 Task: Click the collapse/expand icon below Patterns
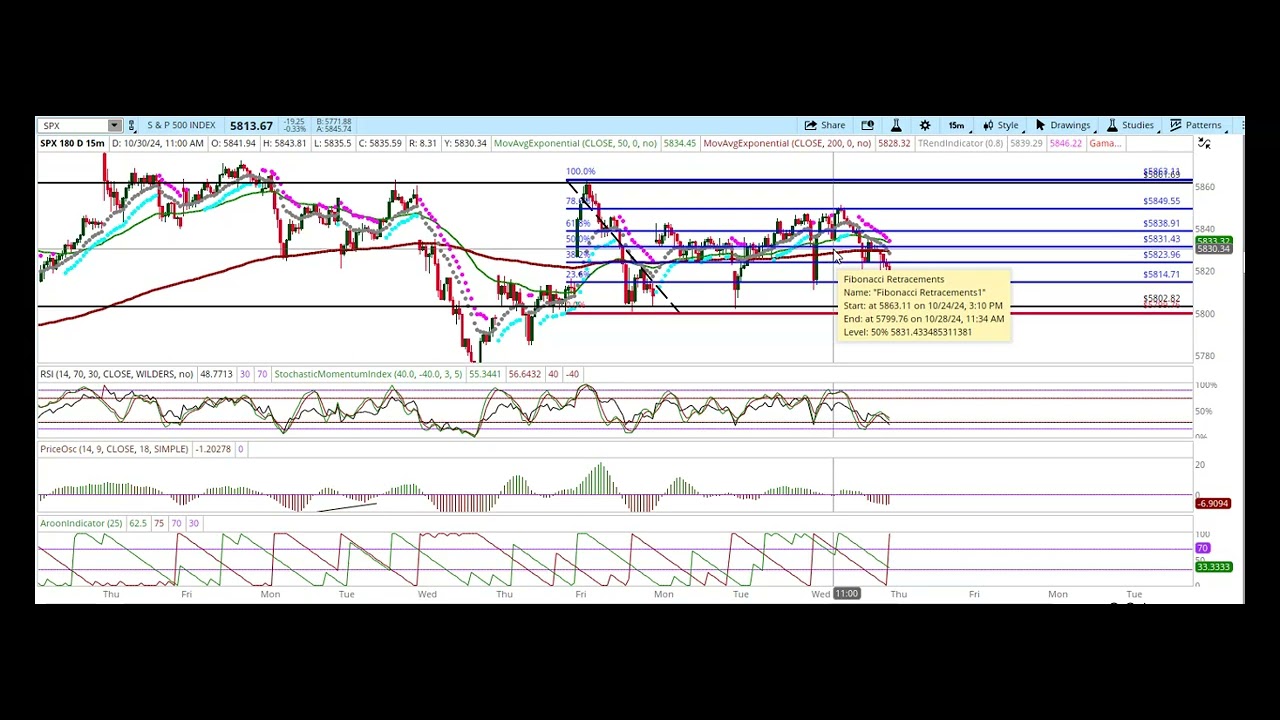[x=1204, y=144]
